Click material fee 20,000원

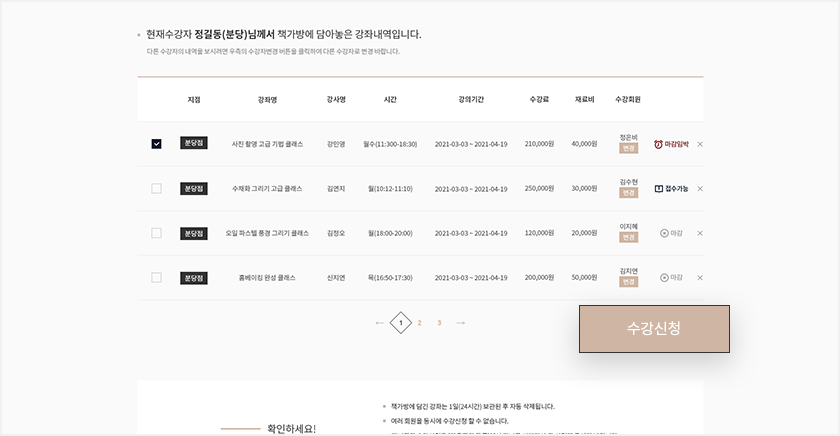584,232
